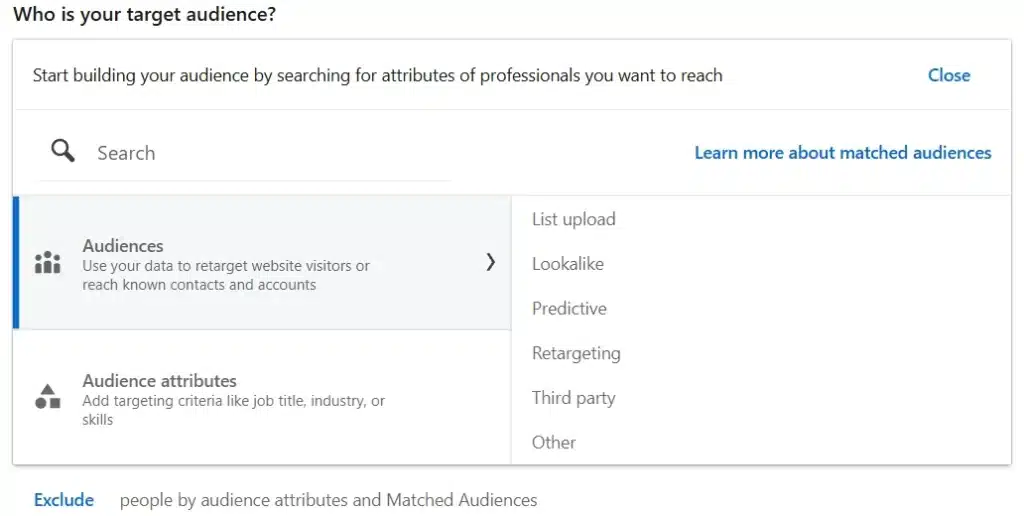Choose the Predictive audience option
This screenshot has height=516, width=1024.
569,308
